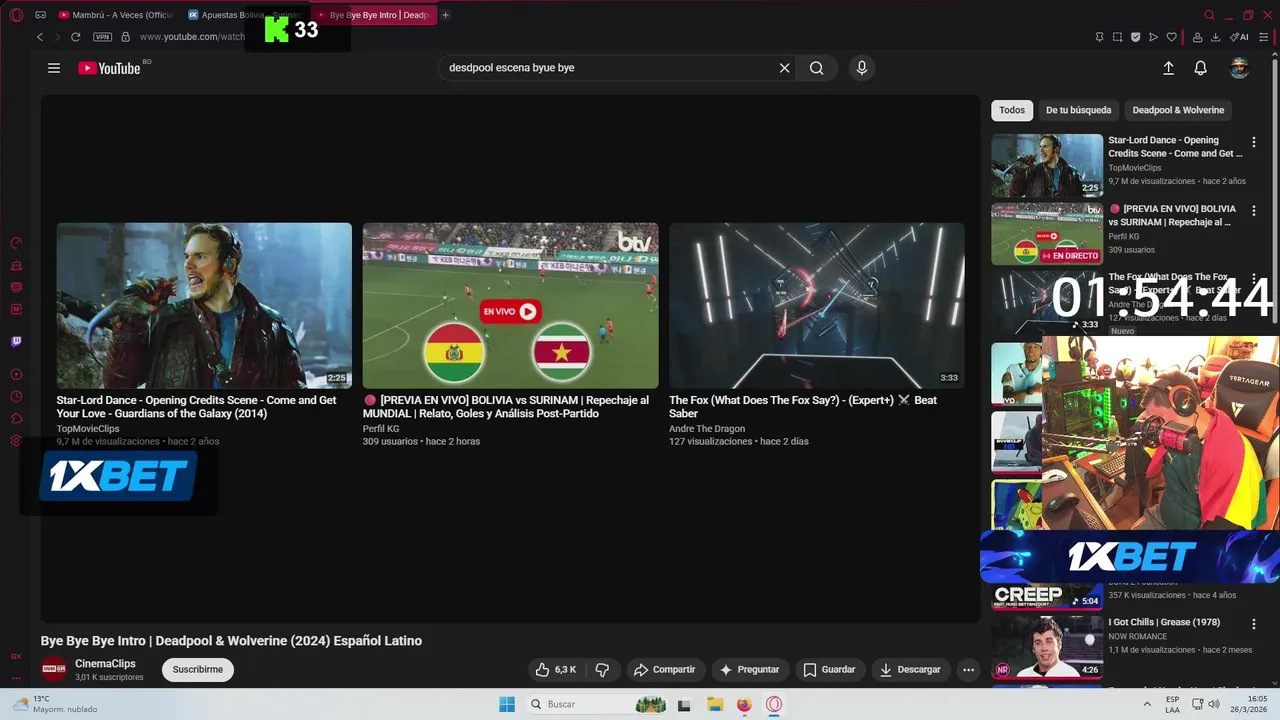The image size is (1280, 720).
Task: Open the YouTube account avatar menu
Action: click(x=1239, y=68)
